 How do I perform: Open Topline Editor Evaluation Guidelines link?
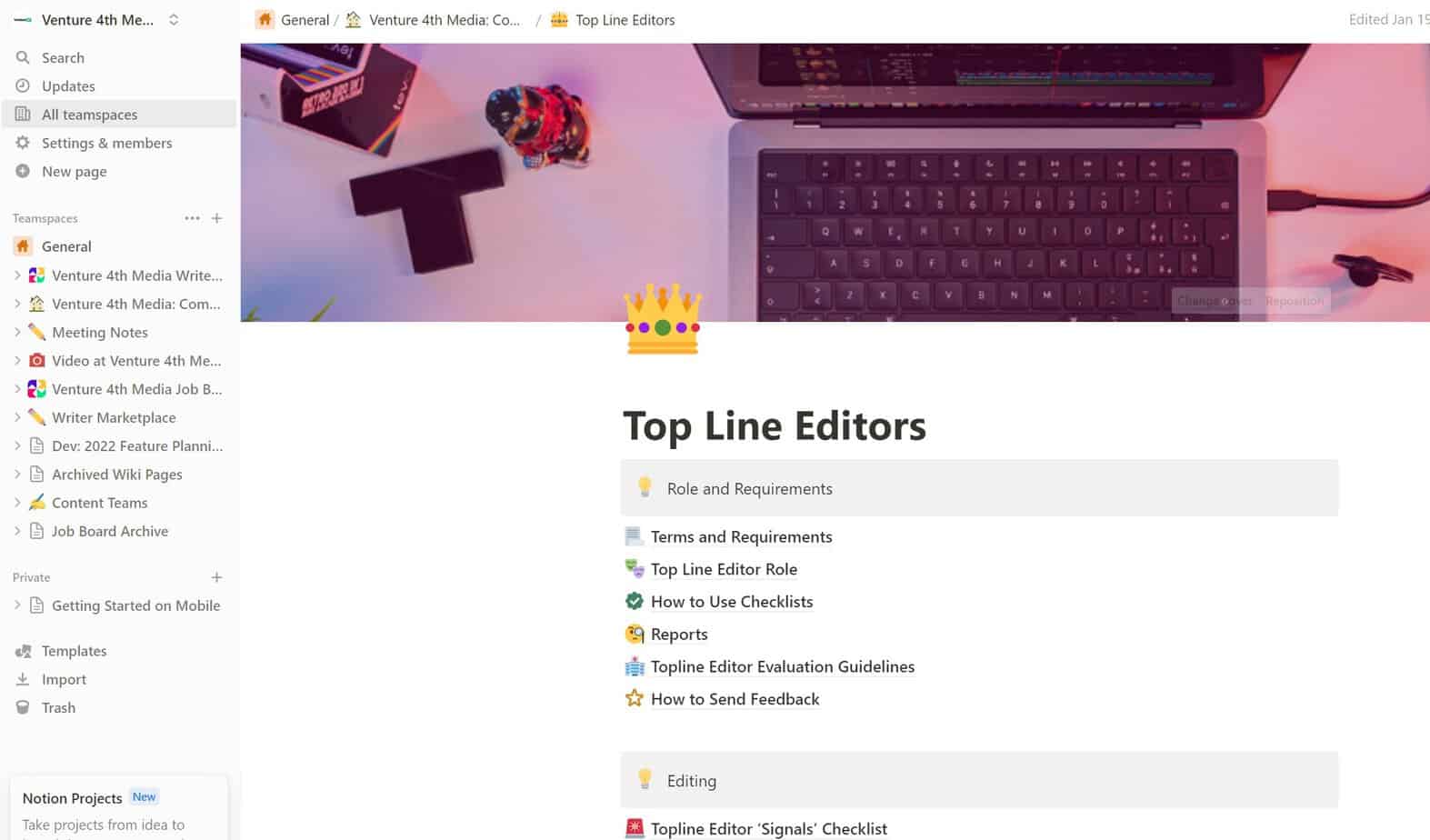point(782,666)
